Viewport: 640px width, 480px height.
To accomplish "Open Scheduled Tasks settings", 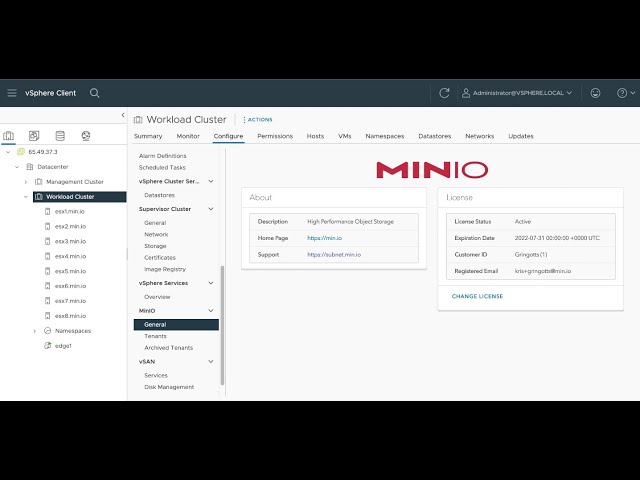I will click(x=162, y=167).
